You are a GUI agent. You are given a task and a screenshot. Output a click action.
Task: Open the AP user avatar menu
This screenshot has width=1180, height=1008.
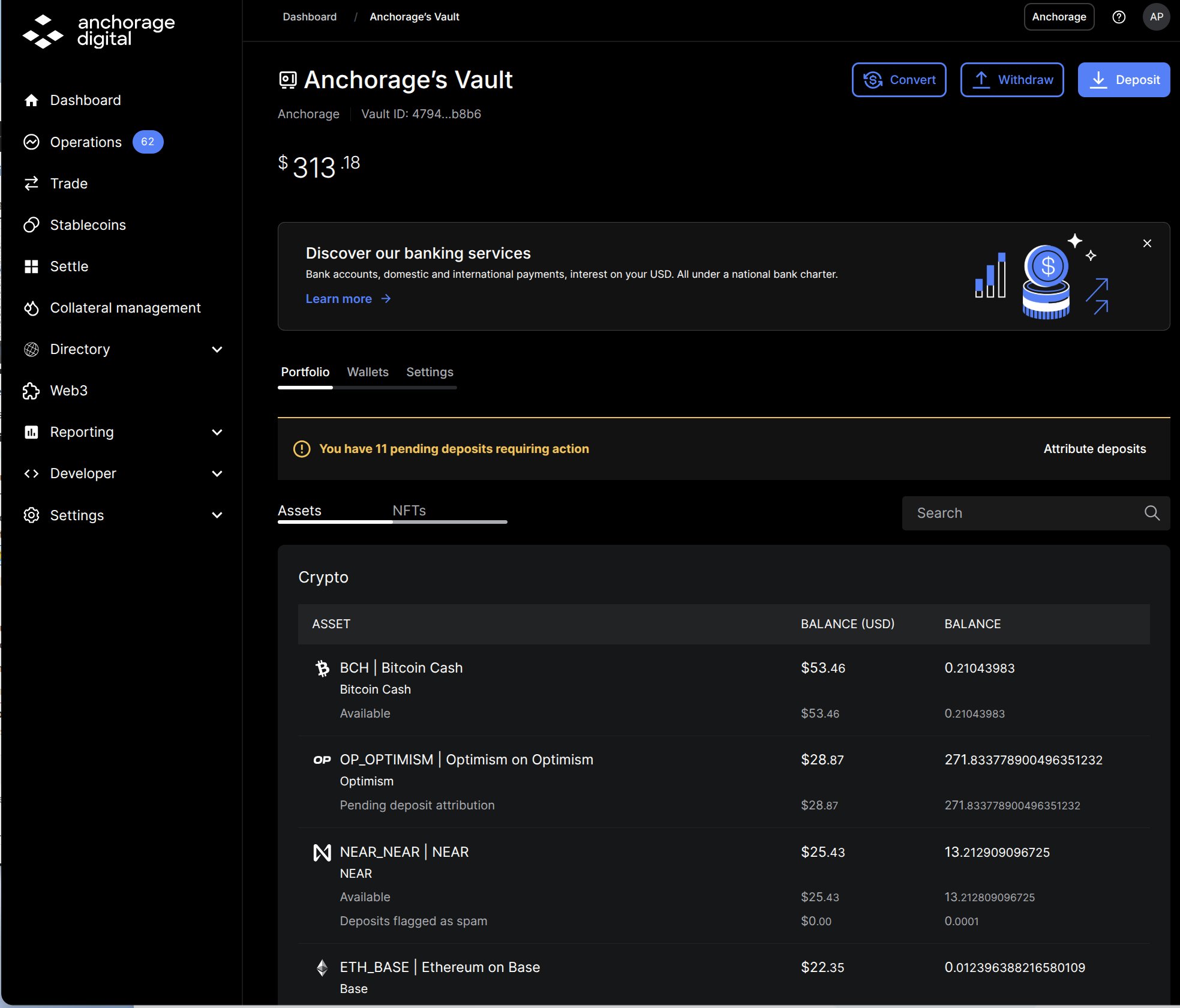[1157, 17]
